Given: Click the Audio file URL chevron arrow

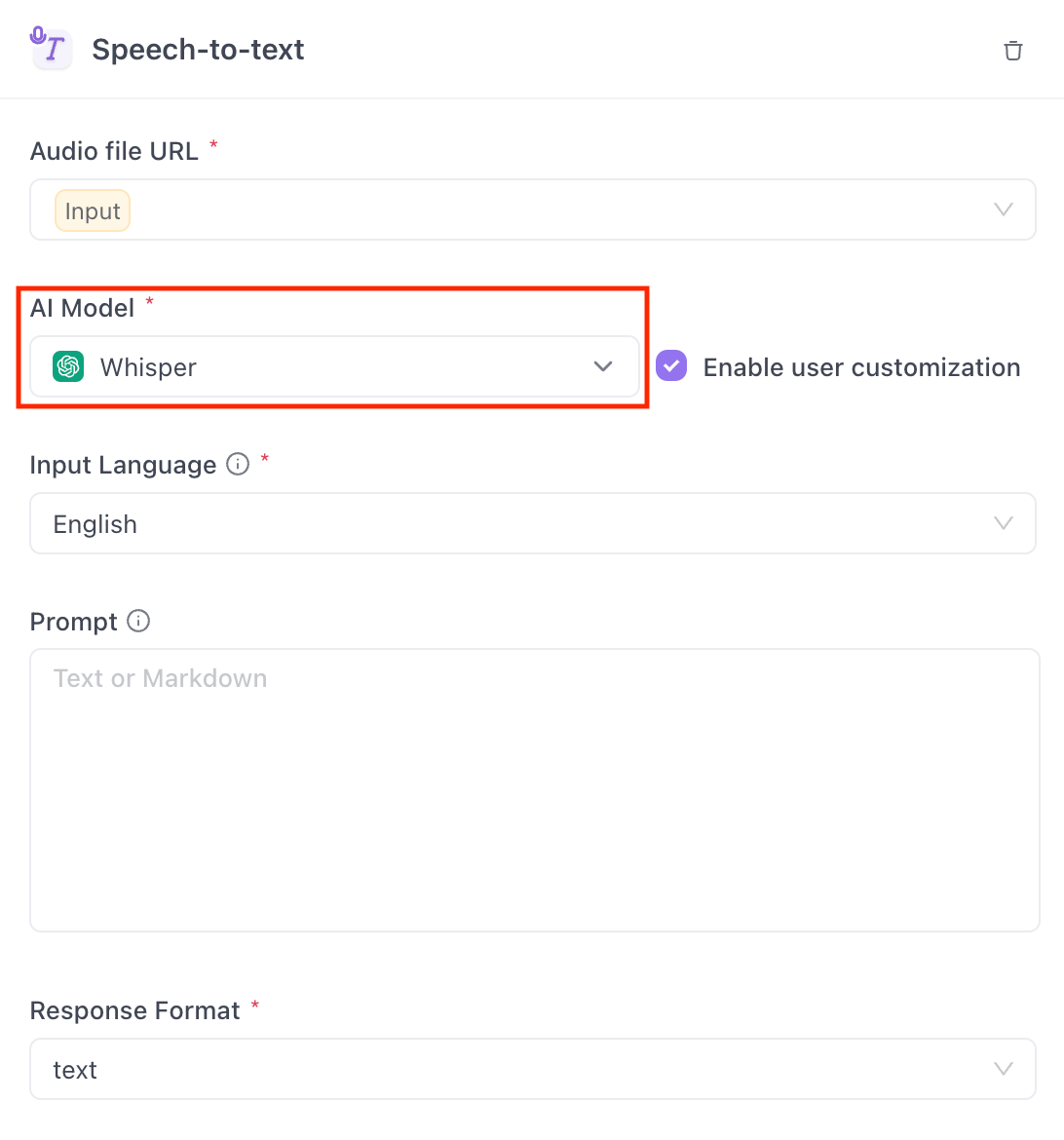Looking at the screenshot, I should point(1004,209).
